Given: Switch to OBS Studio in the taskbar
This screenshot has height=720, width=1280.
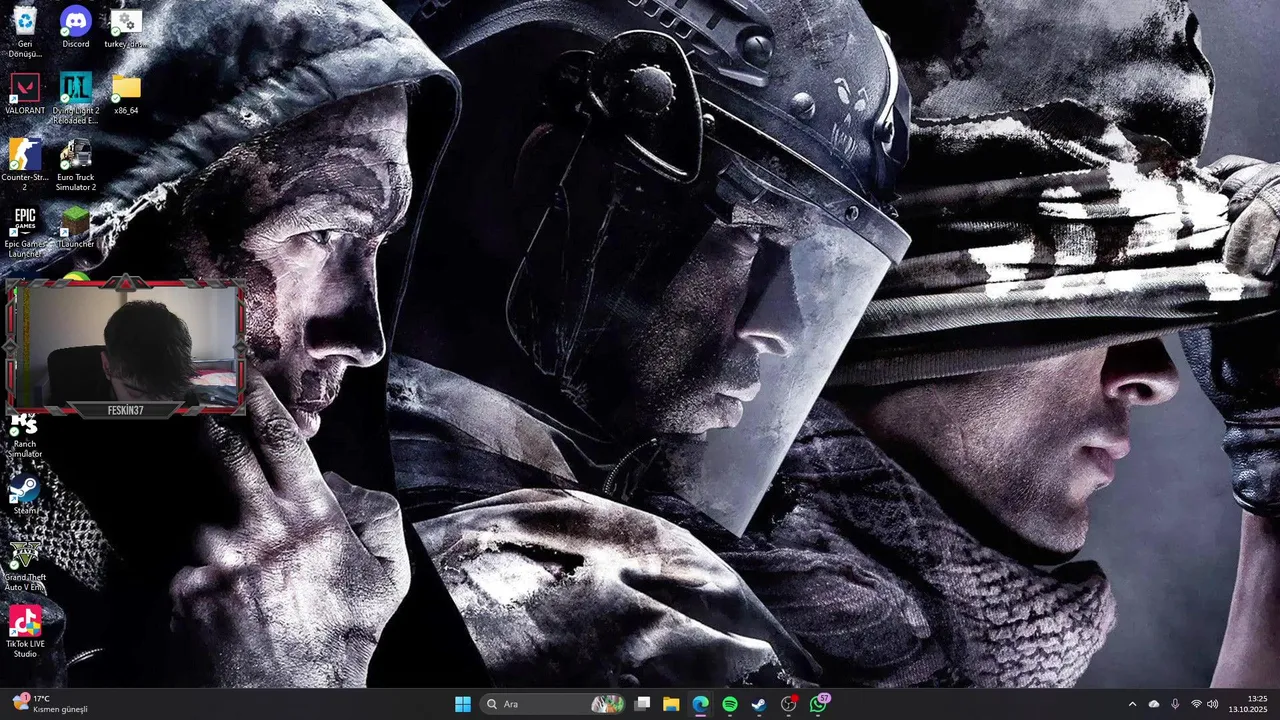Looking at the screenshot, I should point(789,704).
